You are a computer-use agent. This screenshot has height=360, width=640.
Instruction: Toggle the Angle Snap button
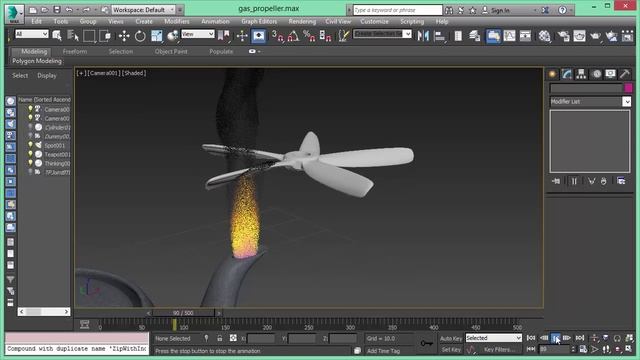(293, 36)
